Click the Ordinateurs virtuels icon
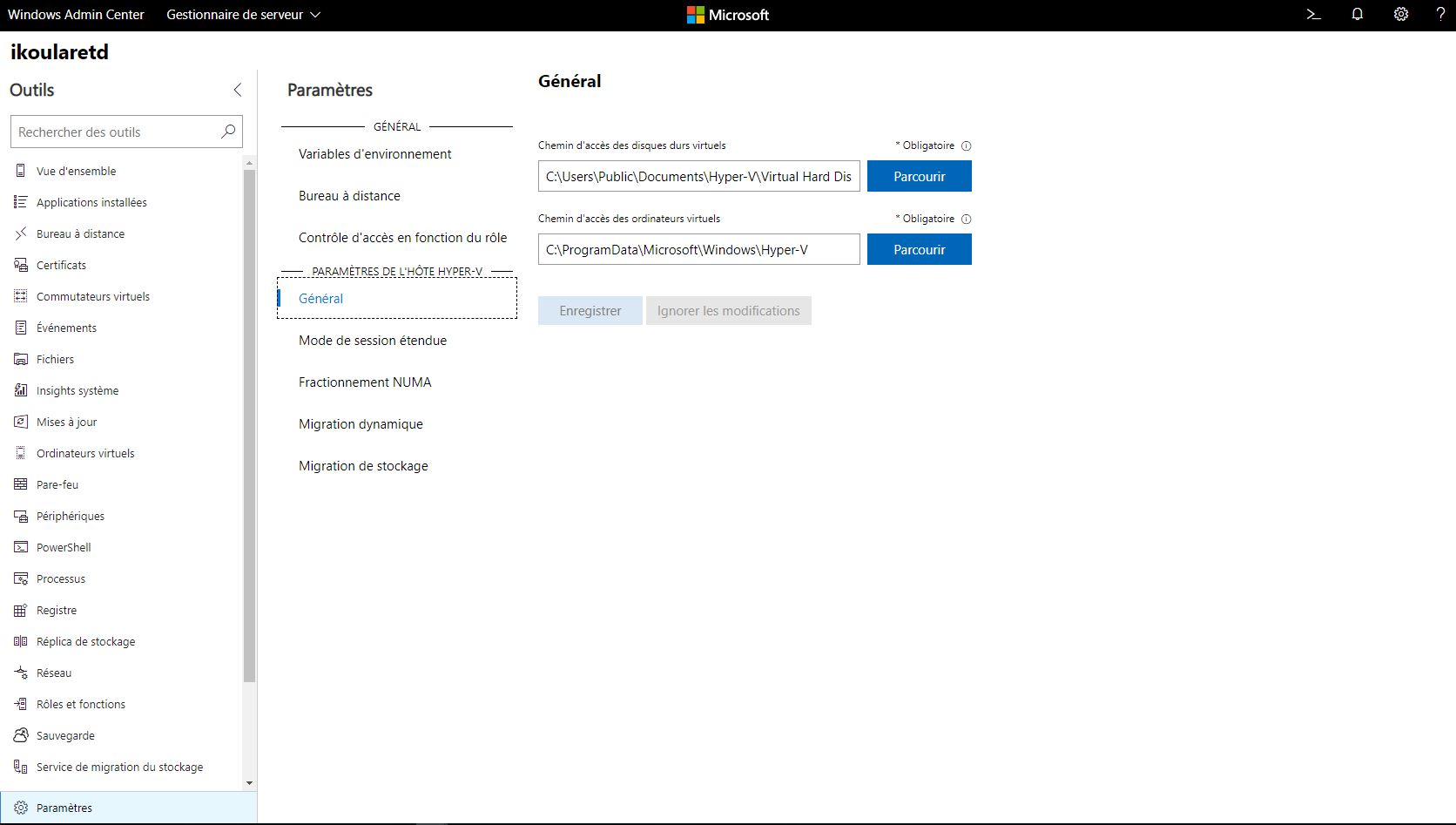The image size is (1456, 825). [x=21, y=453]
